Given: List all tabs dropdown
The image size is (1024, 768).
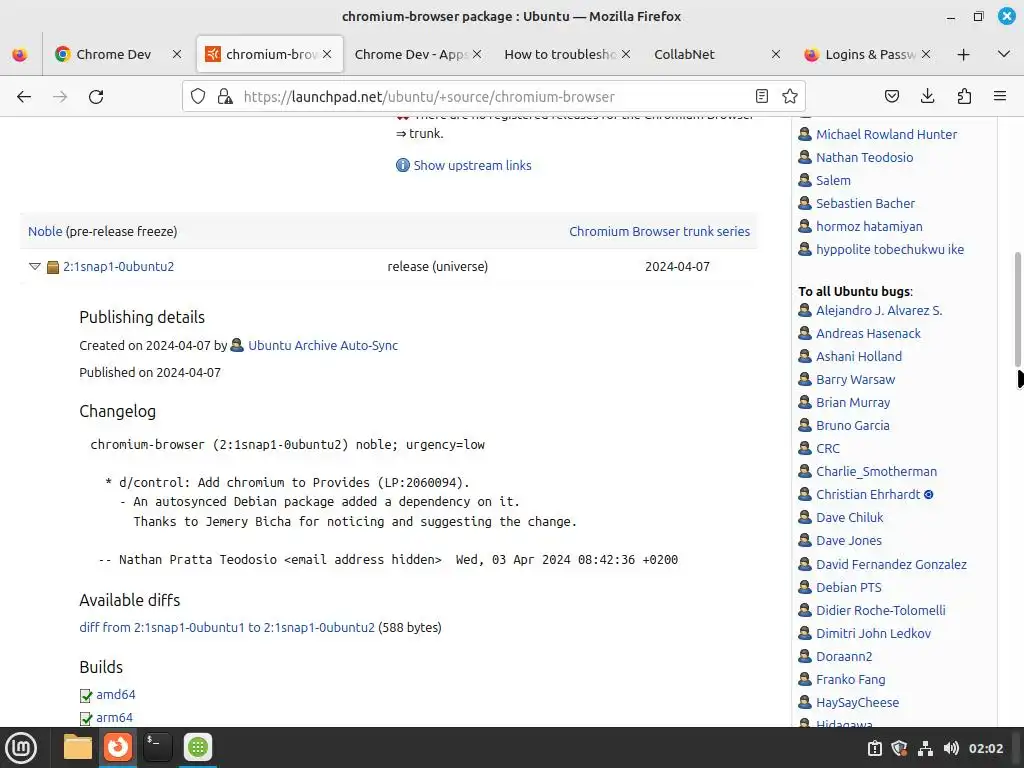Looking at the screenshot, I should [1004, 54].
